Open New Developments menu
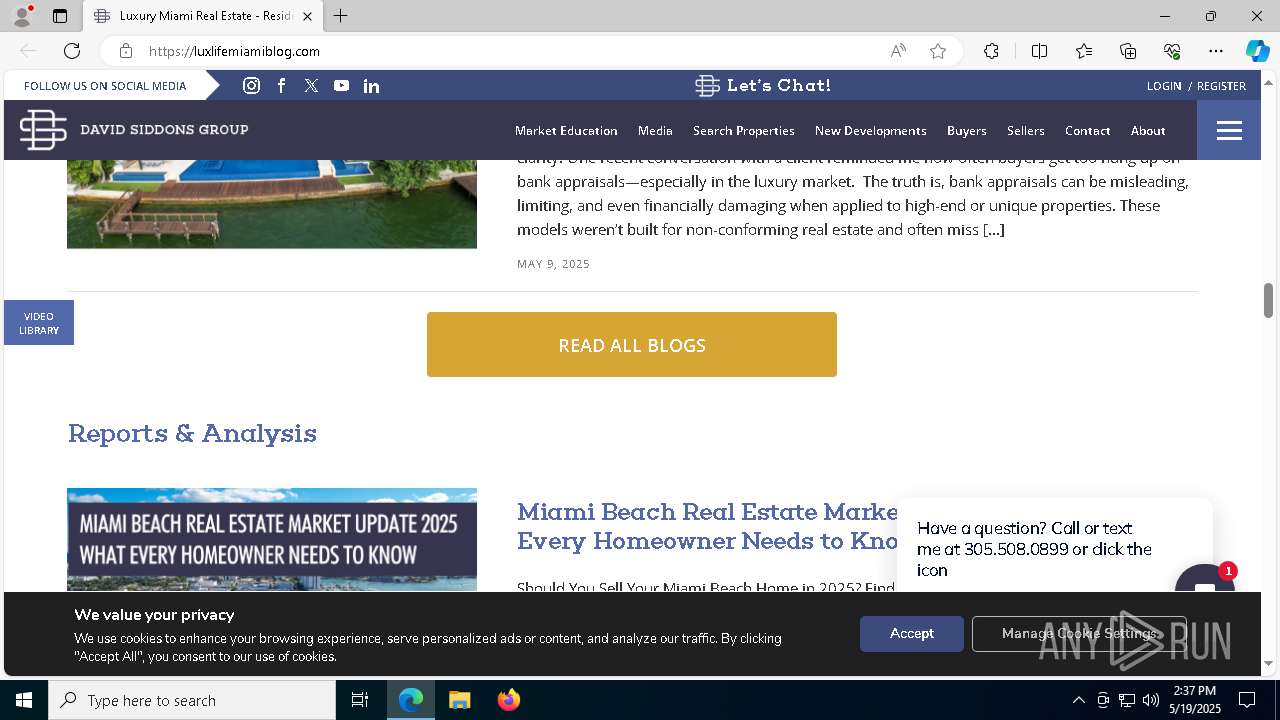 [870, 131]
